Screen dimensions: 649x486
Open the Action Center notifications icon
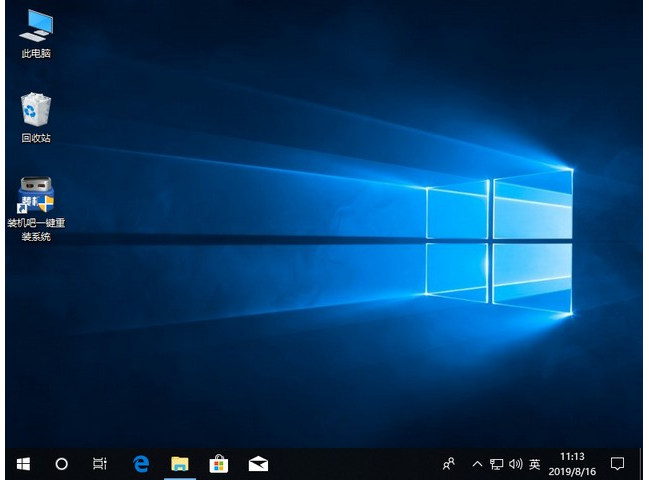click(617, 464)
